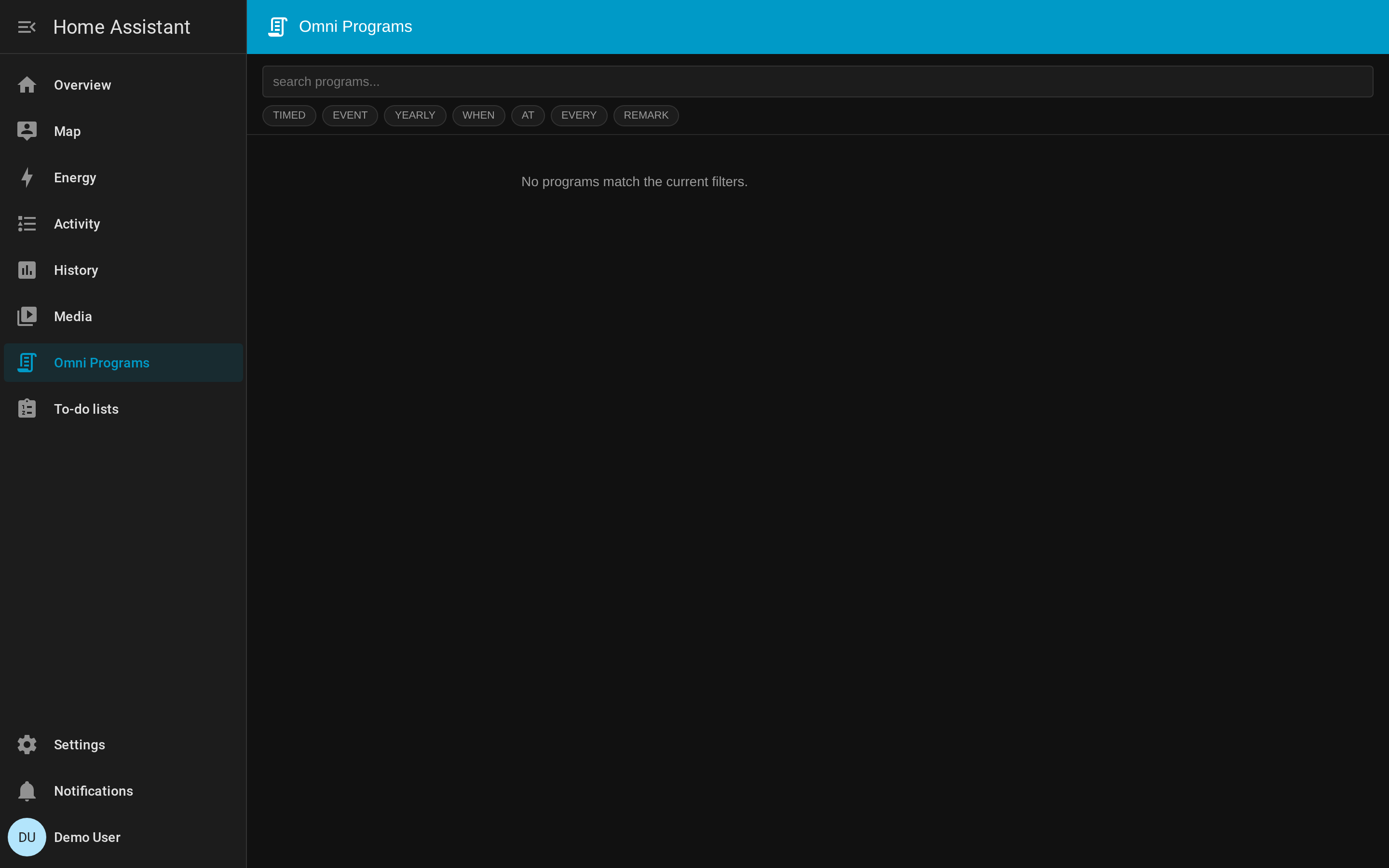Show the Activity log

pyautogui.click(x=123, y=224)
